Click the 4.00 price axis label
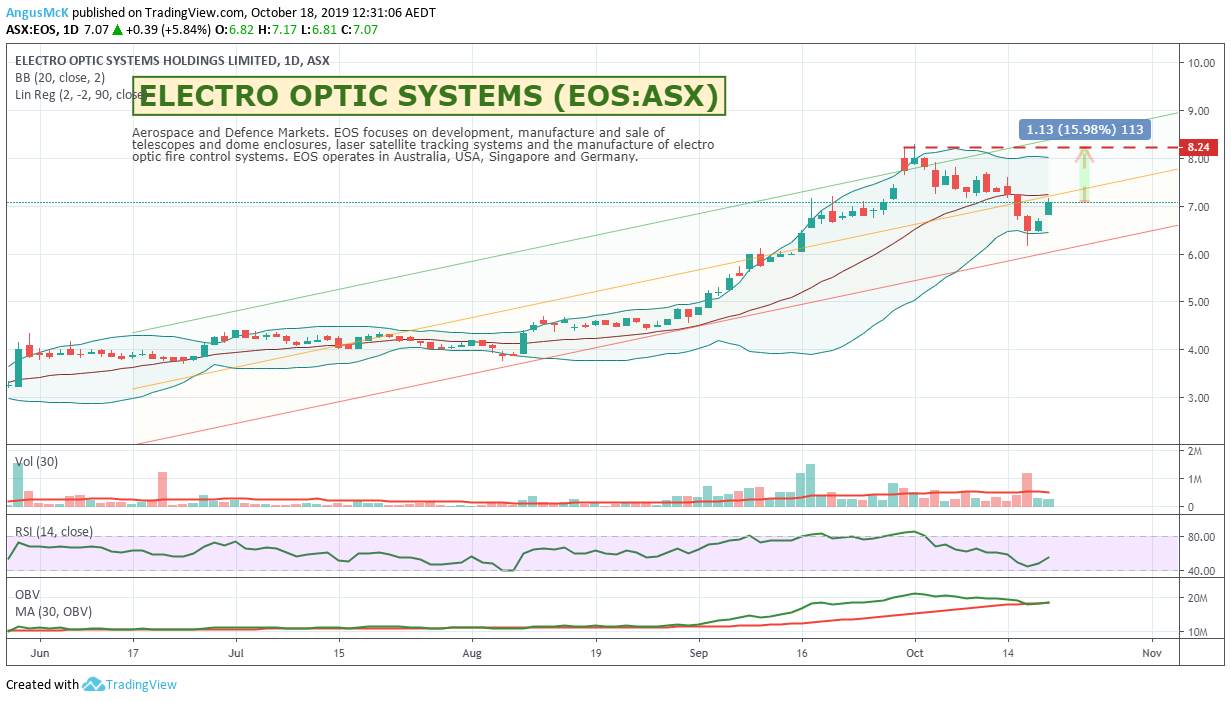 click(x=1200, y=350)
